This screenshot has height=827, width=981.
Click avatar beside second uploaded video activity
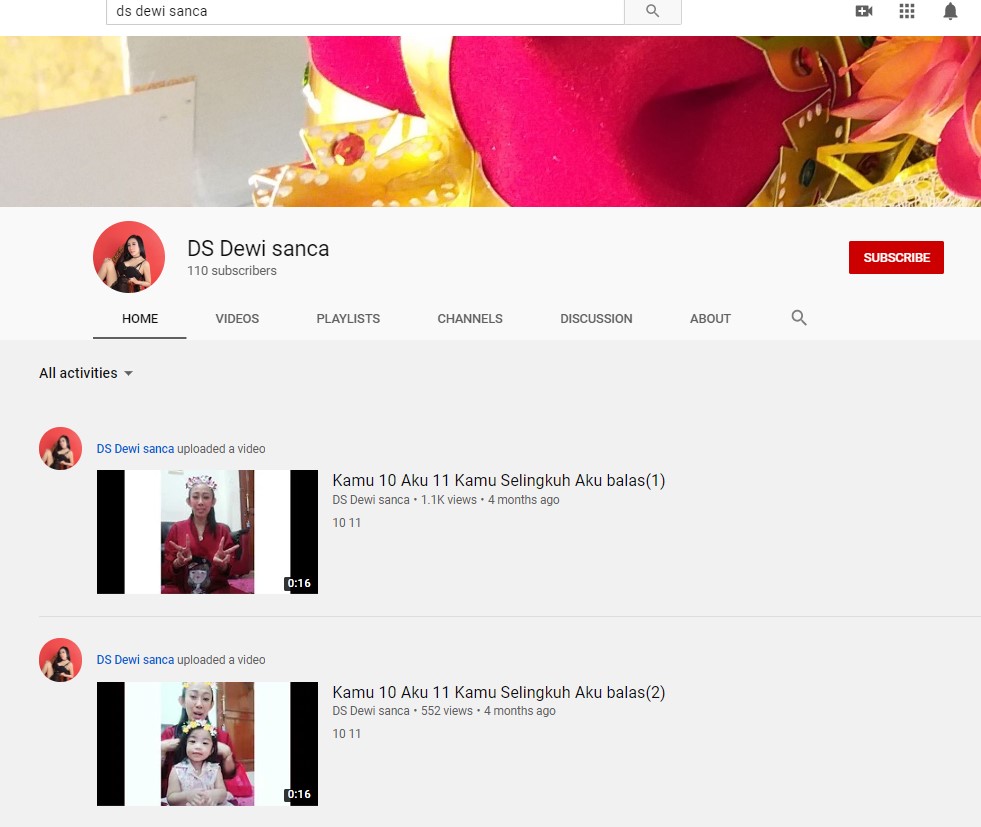point(61,660)
